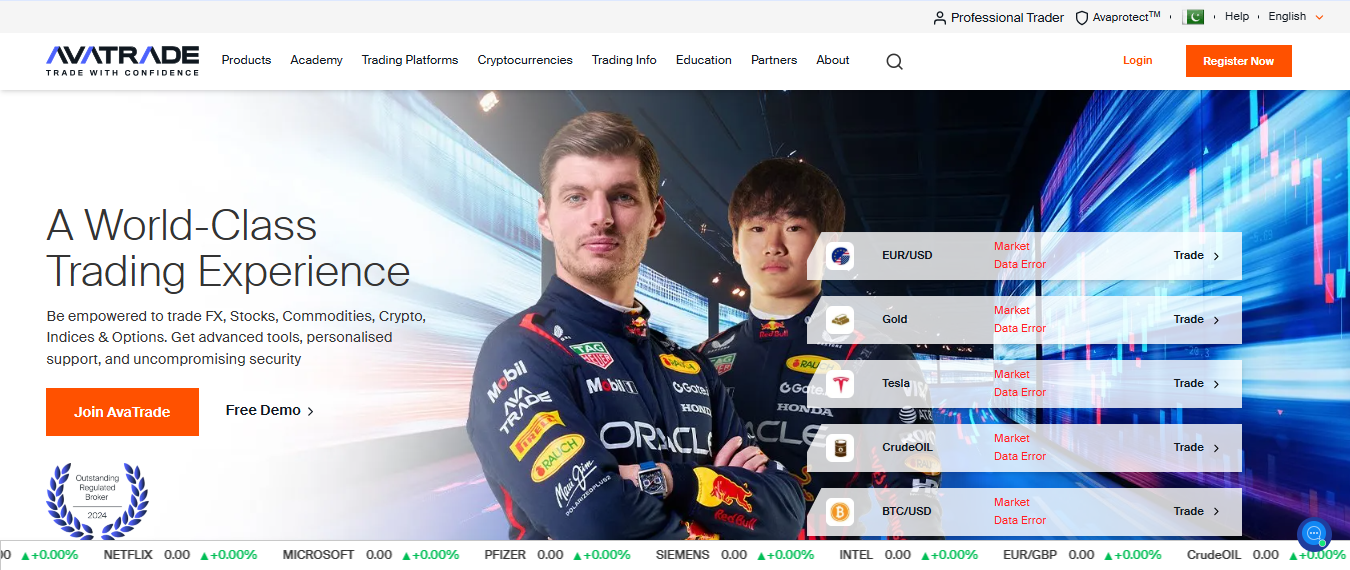Image resolution: width=1350 pixels, height=570 pixels.
Task: Click Professional Trader text link
Action: click(1007, 18)
